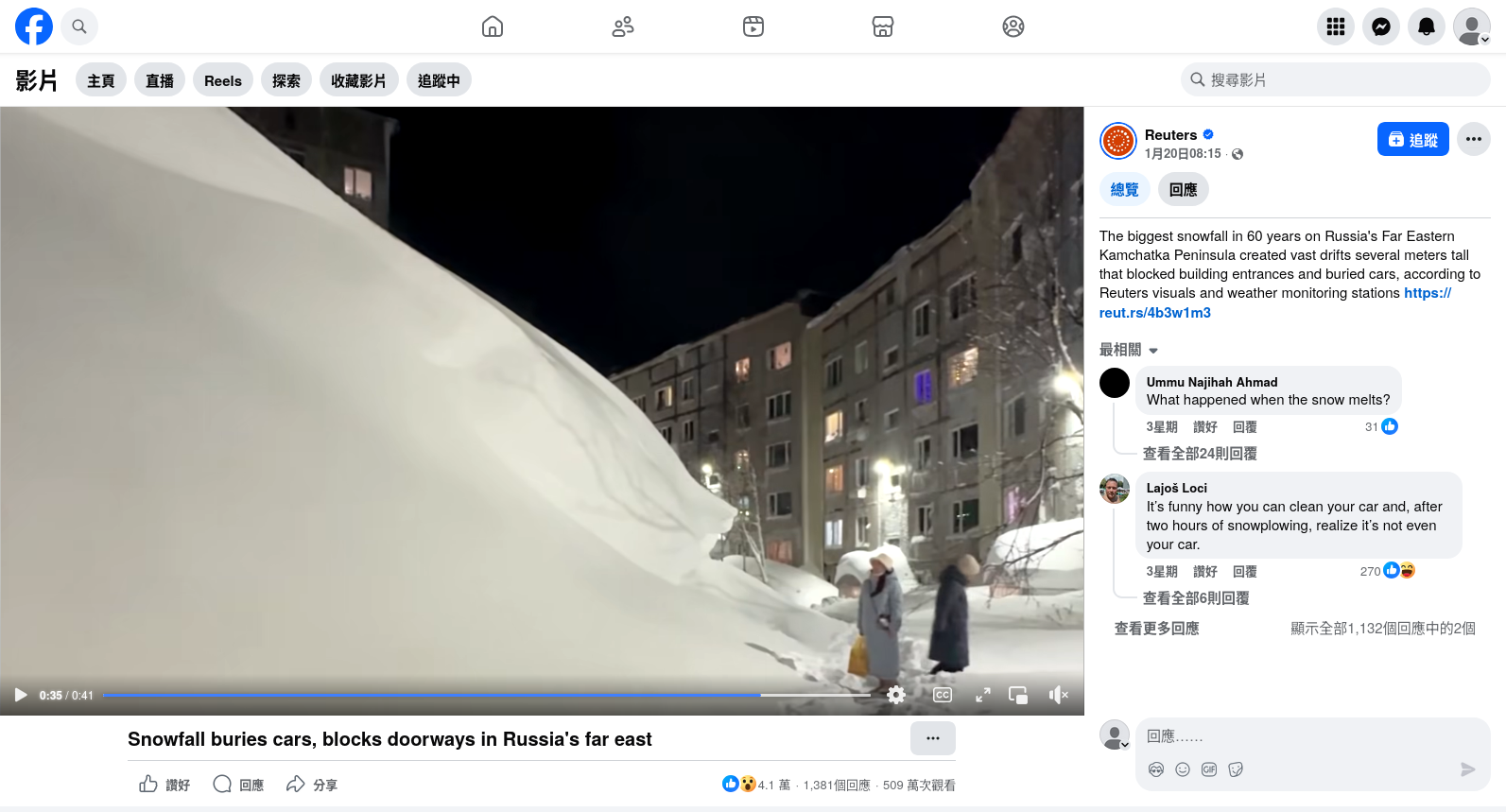The height and width of the screenshot is (812, 1506).
Task: Open the Marketplace icon in top navigation
Action: pyautogui.click(x=882, y=26)
